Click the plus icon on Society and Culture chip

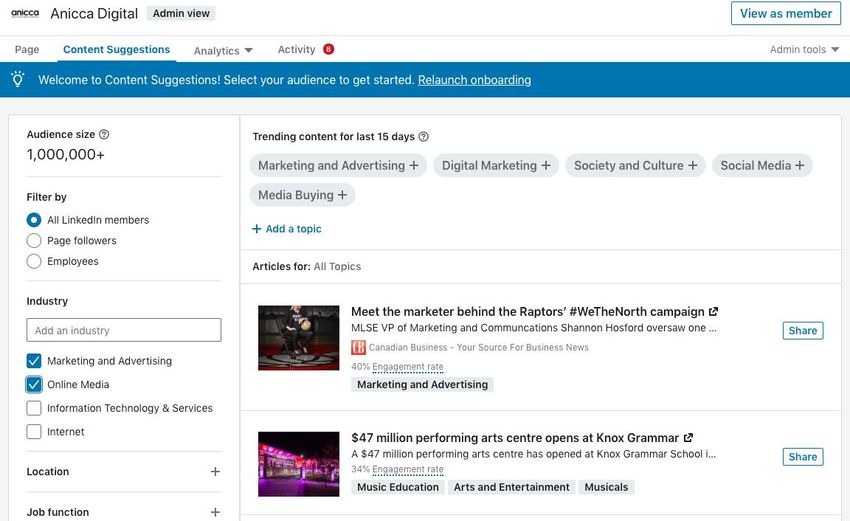693,165
